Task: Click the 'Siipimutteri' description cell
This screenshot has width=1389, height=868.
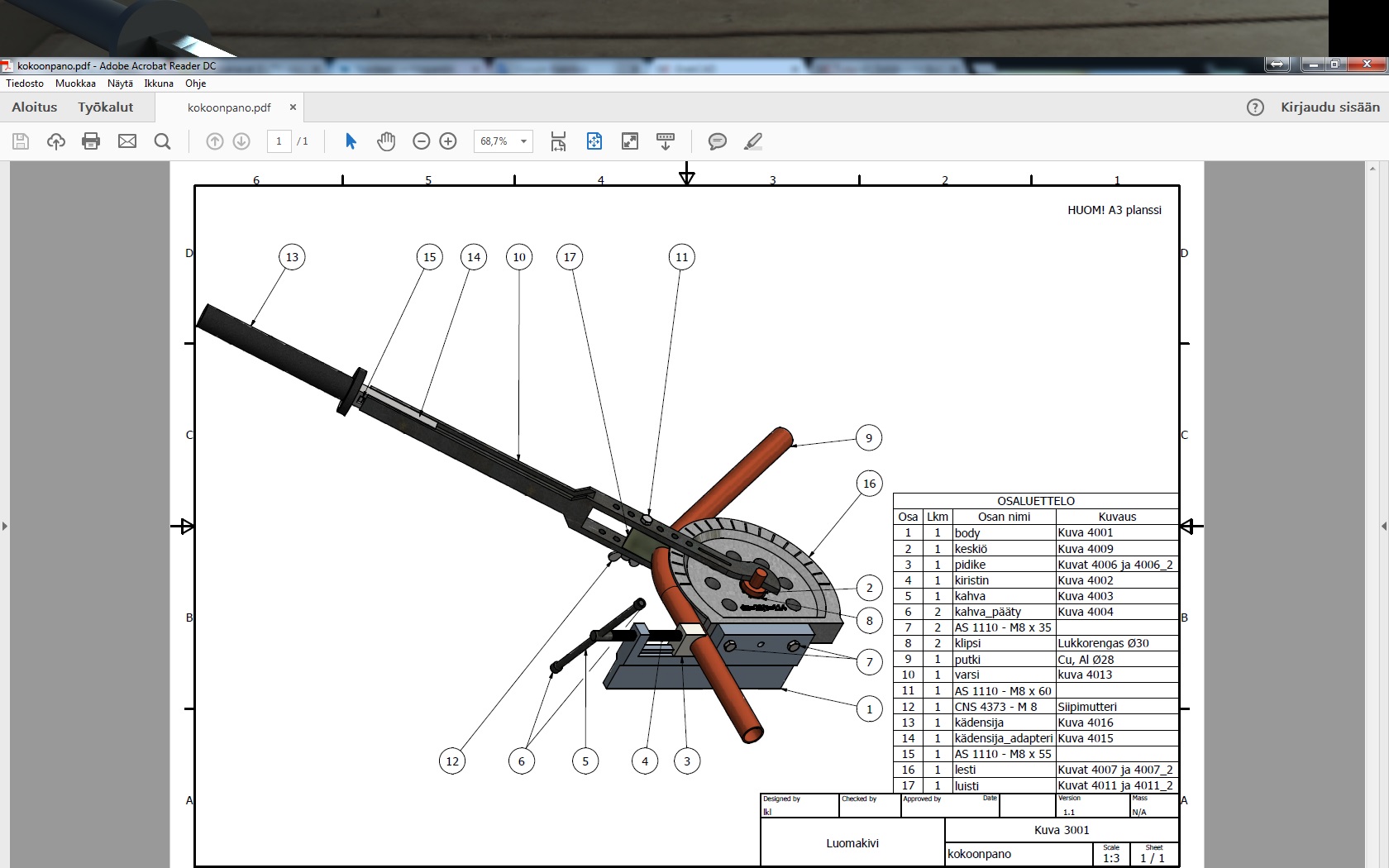Action: tap(1117, 707)
